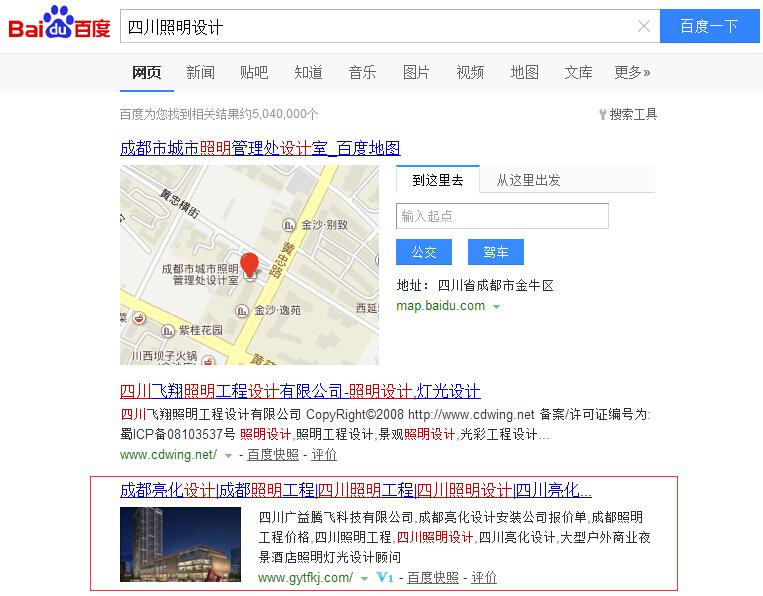Open the 更多» more categories menu
This screenshot has width=763, height=596.
[632, 72]
